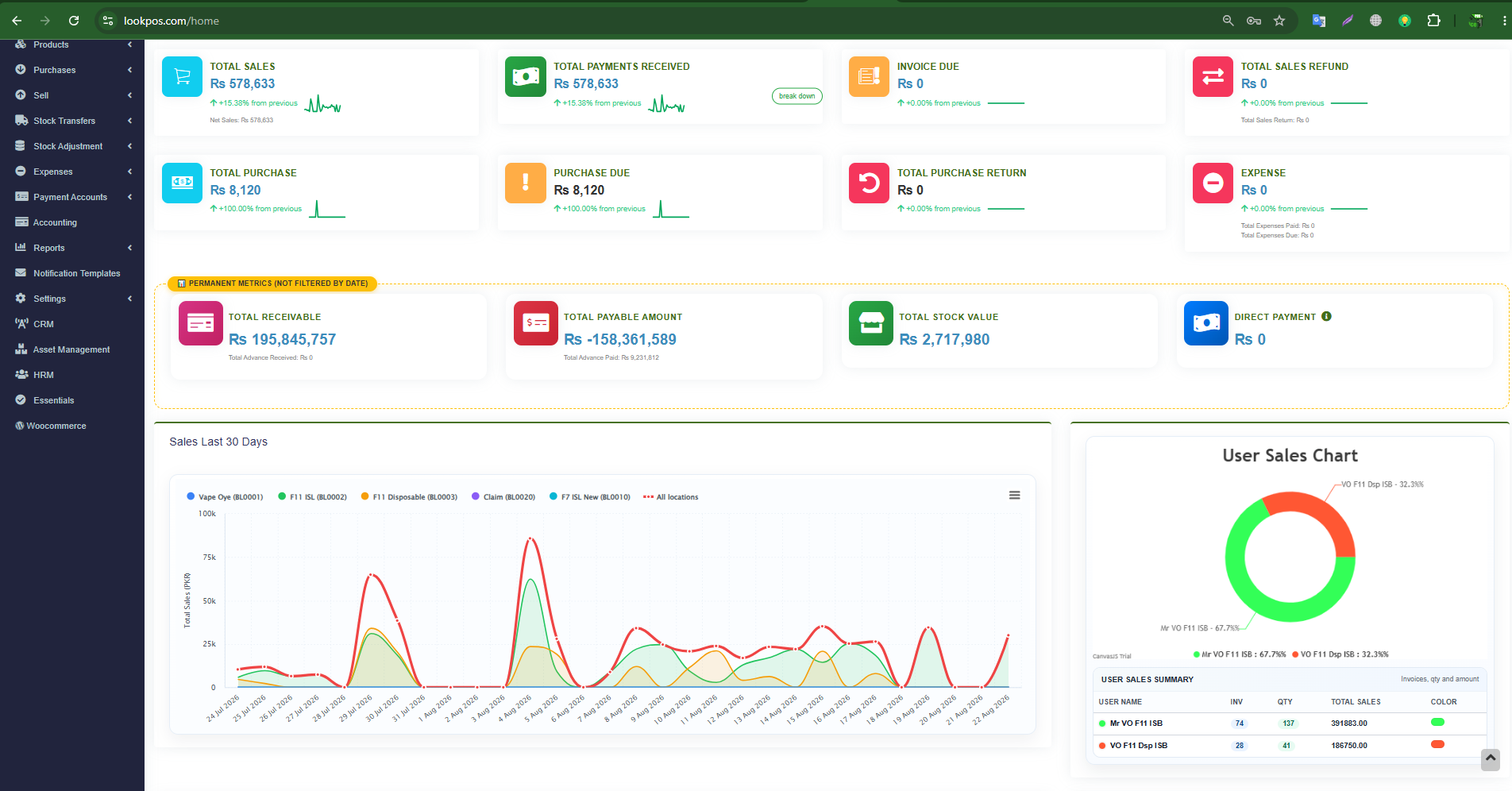Image resolution: width=1512 pixels, height=791 pixels.
Task: Click the Total Payments Received cash icon
Action: pos(526,76)
